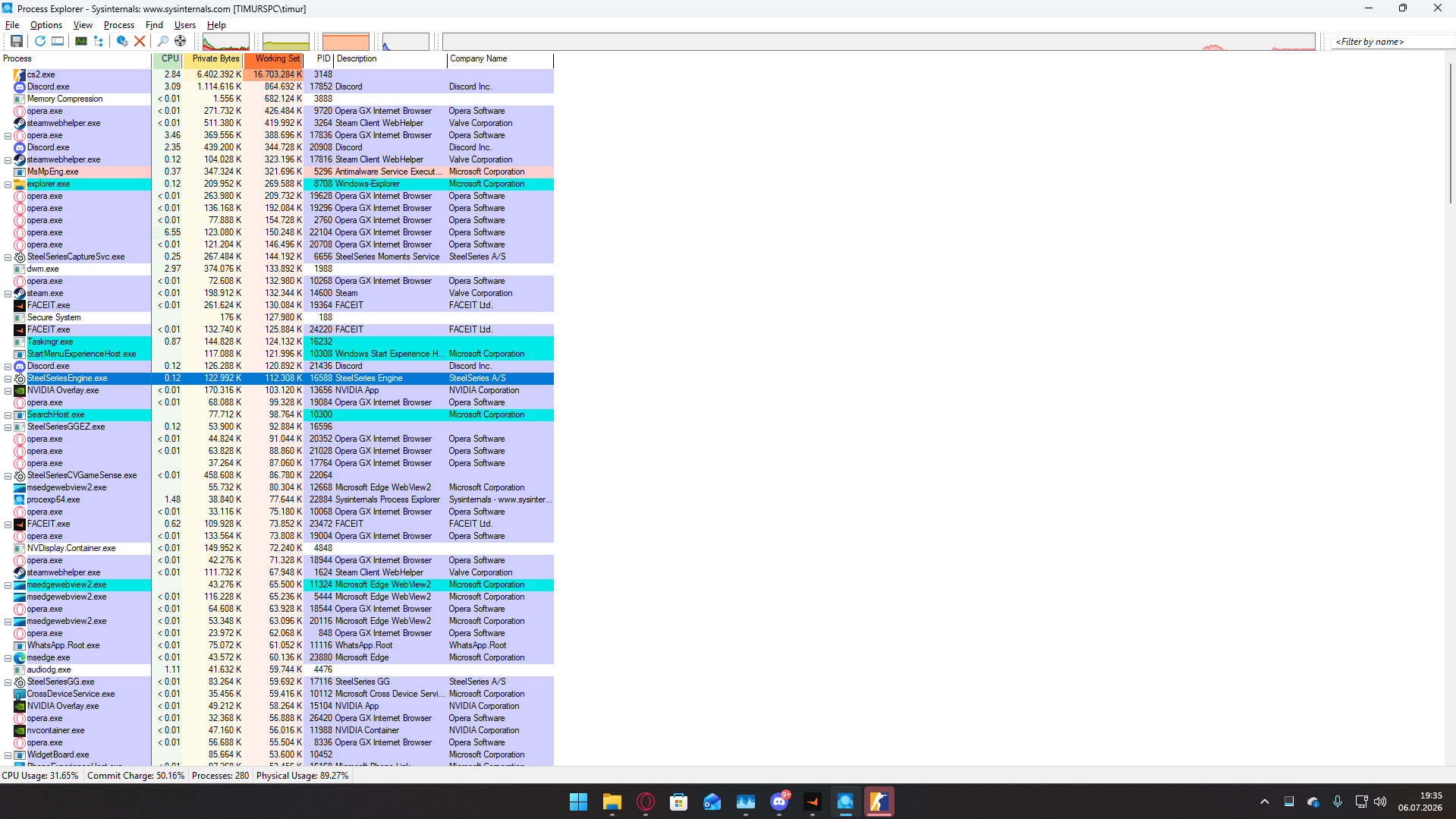Select the CrossDeviceService.exe row
This screenshot has width=1456, height=819.
[277, 694]
